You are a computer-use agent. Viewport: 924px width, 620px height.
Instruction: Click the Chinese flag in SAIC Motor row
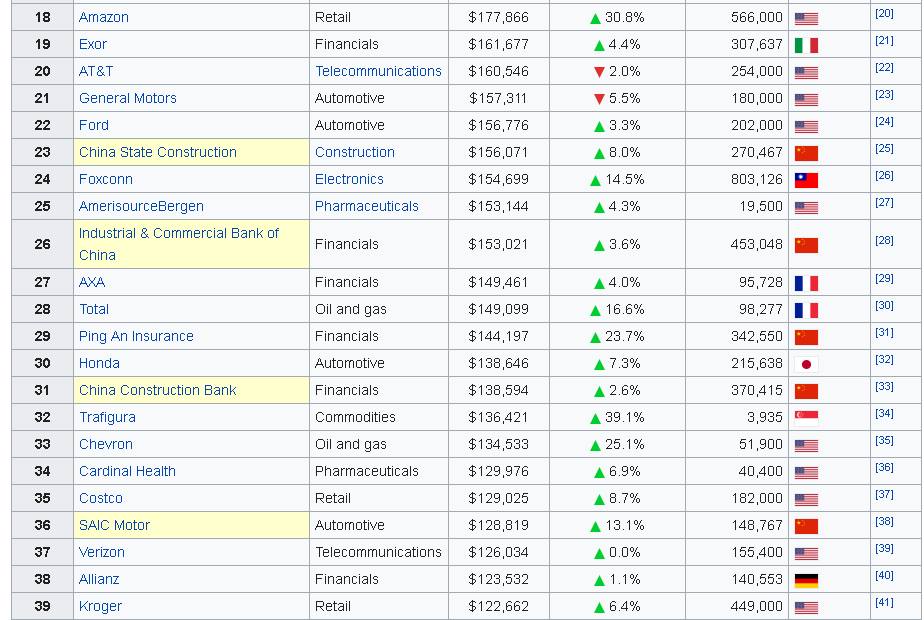click(x=806, y=526)
